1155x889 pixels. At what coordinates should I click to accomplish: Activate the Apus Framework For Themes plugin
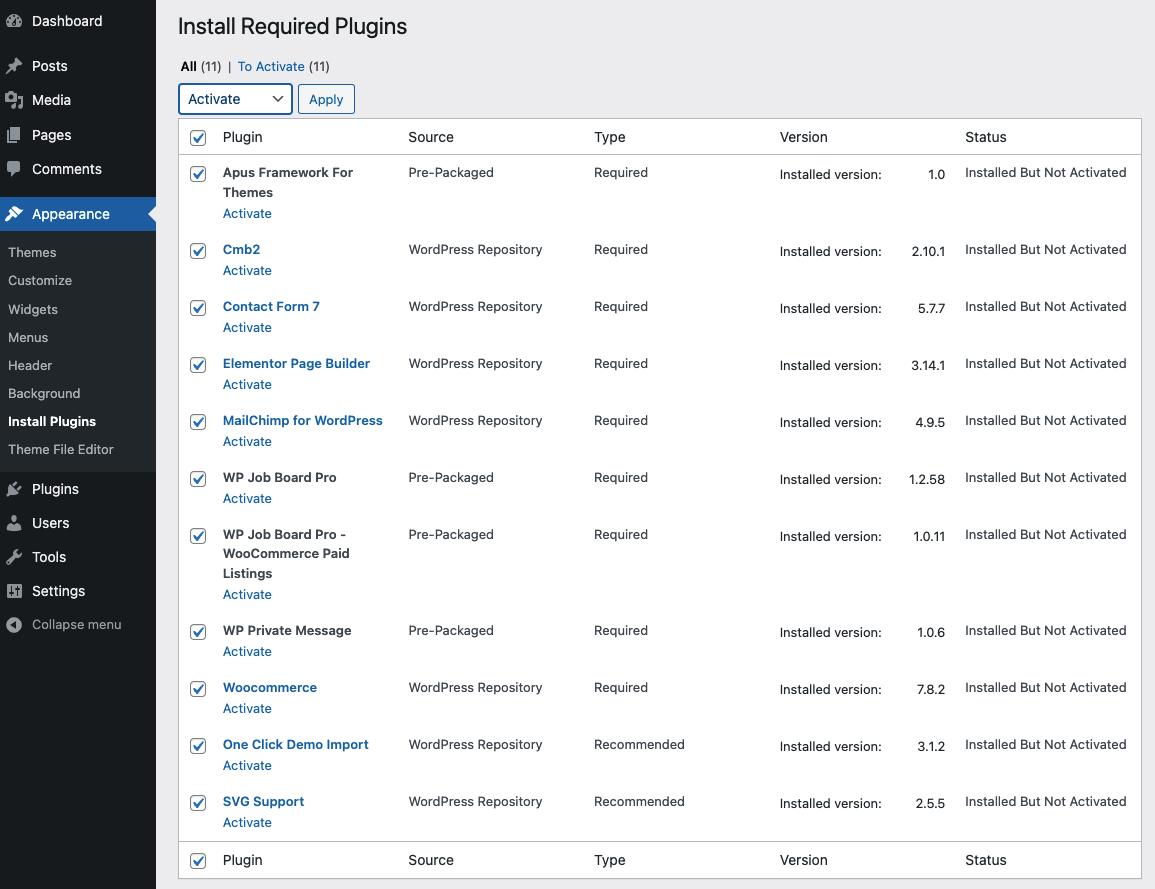click(248, 214)
